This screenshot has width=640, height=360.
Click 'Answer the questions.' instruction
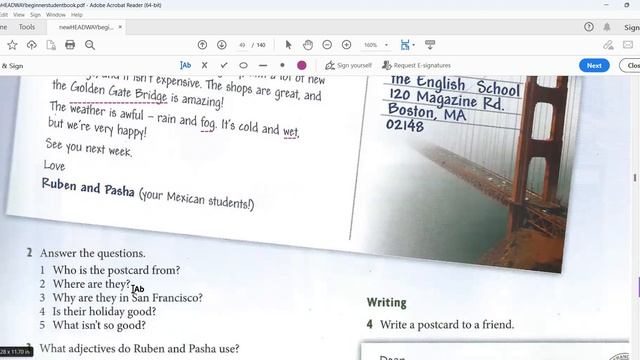pos(93,253)
